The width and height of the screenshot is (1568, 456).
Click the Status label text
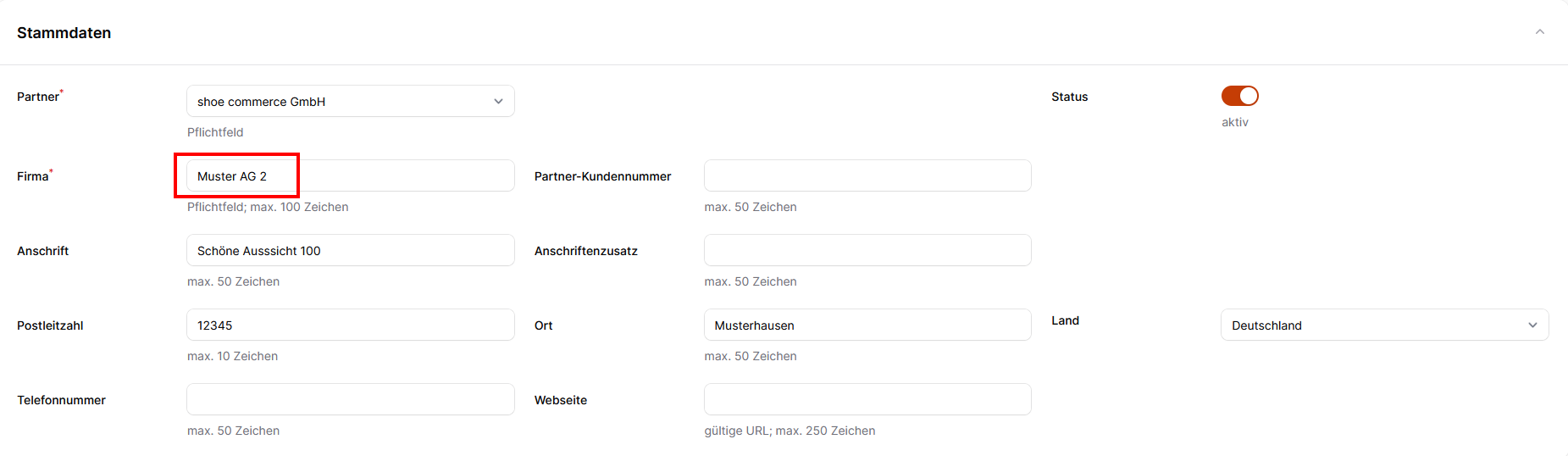[1069, 97]
